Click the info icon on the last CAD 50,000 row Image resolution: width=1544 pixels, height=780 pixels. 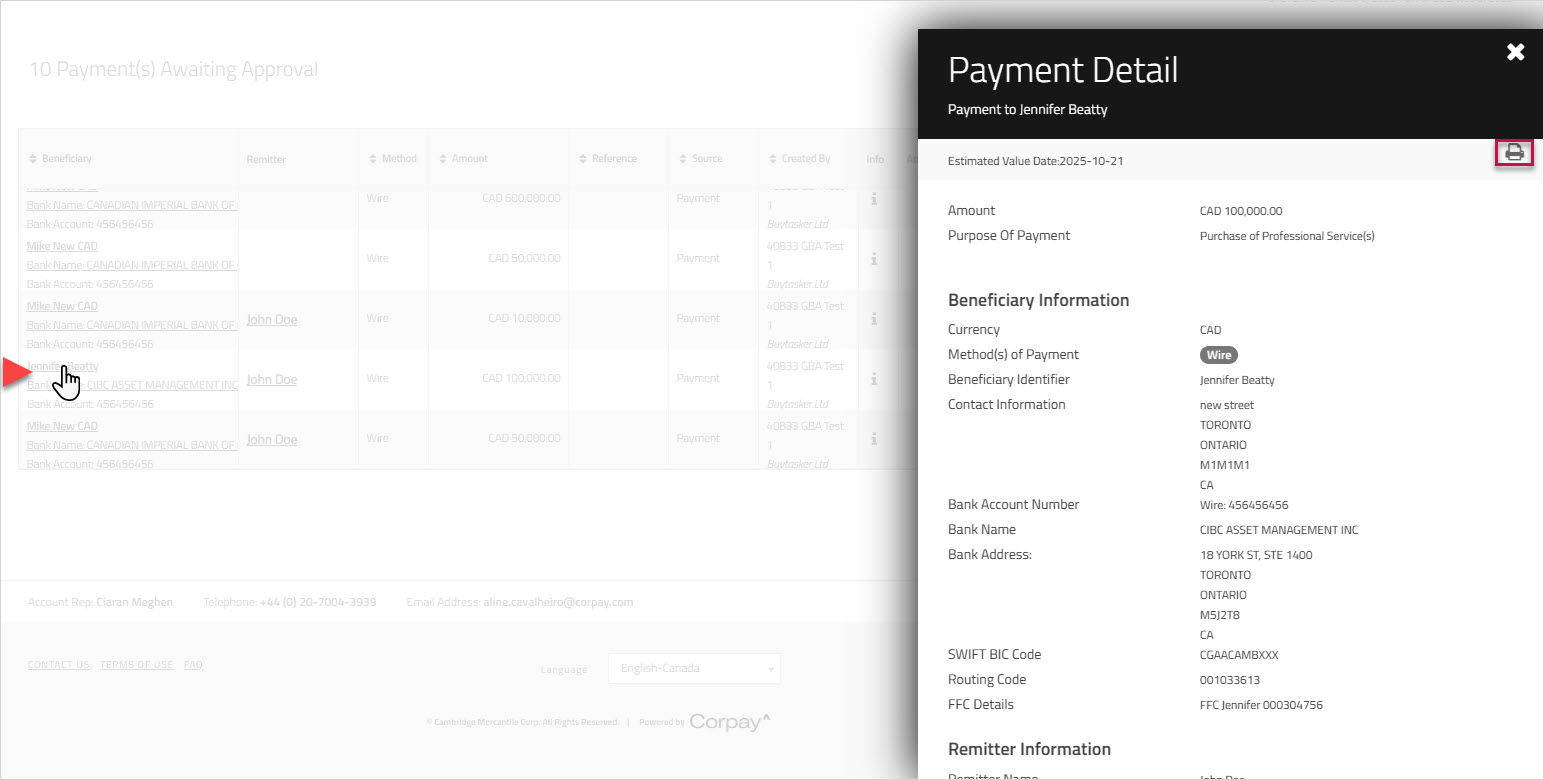[x=875, y=439]
